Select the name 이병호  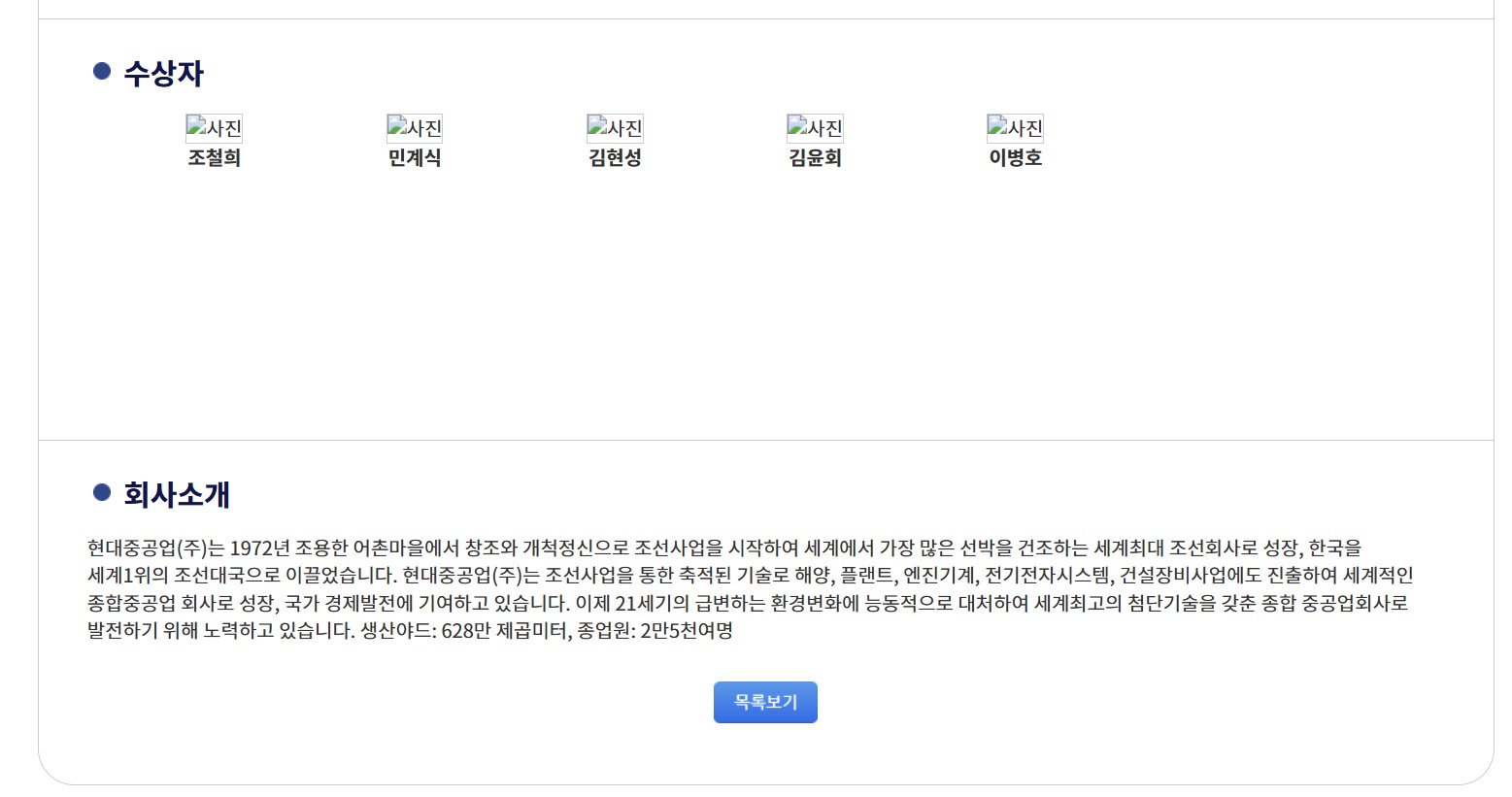coord(1016,157)
